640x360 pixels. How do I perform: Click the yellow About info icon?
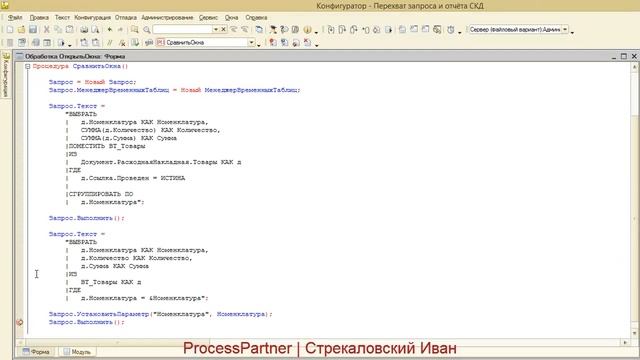coord(307,29)
